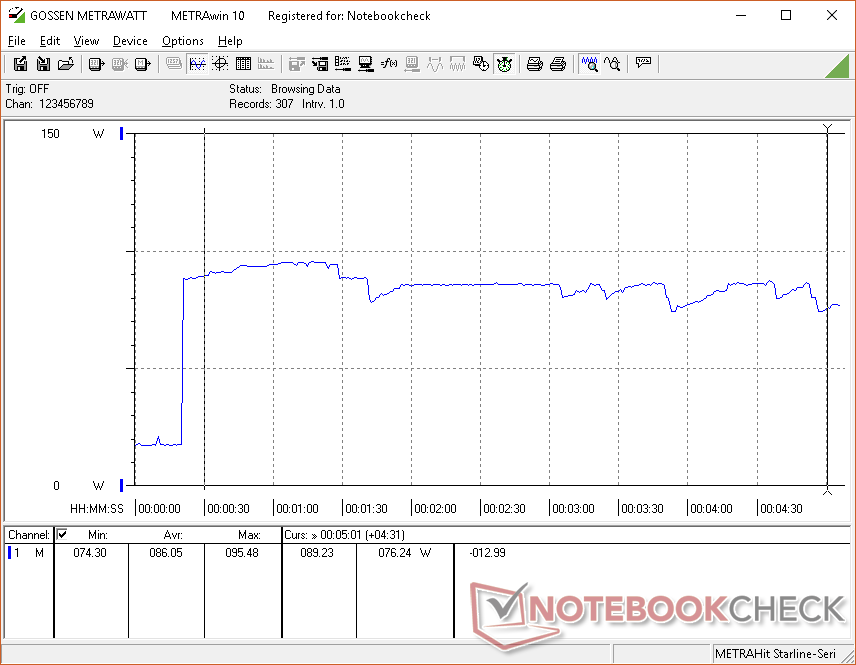This screenshot has height=665, width=856.
Task: Click the Avr value 086.05
Action: (x=166, y=553)
